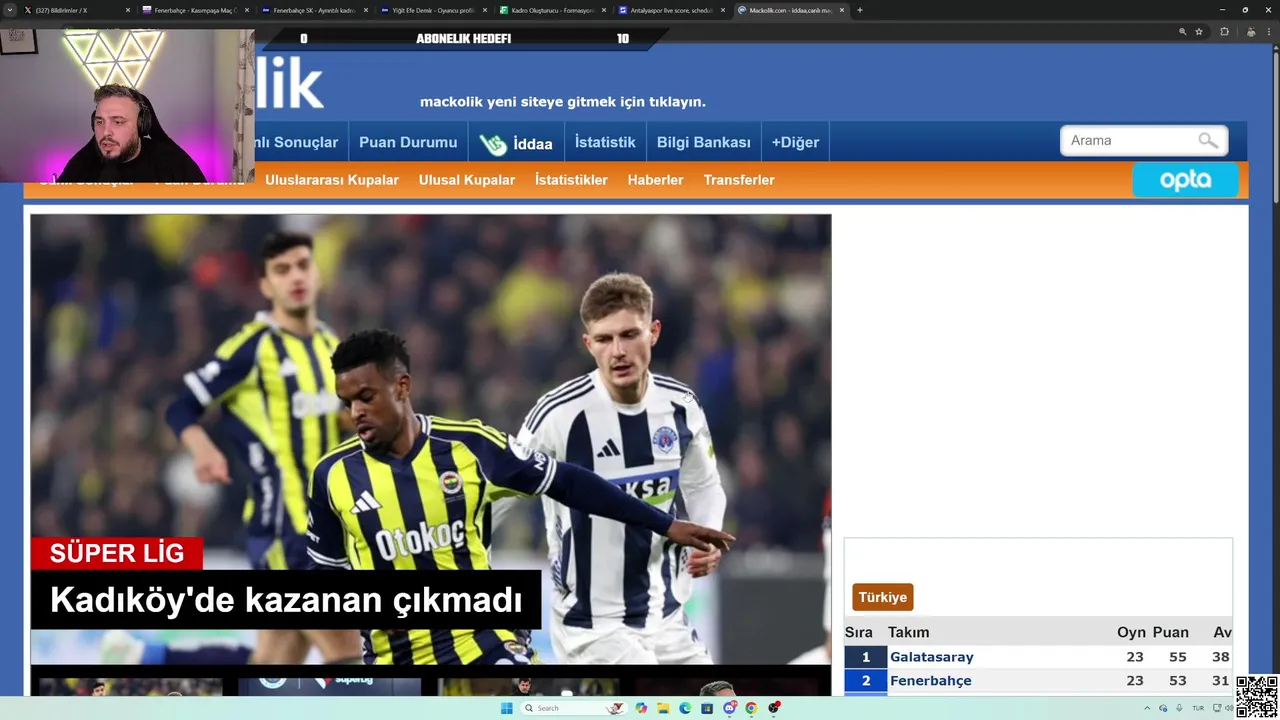1280x720 pixels.
Task: Open the tab search dropdown arrow
Action: click(11, 10)
